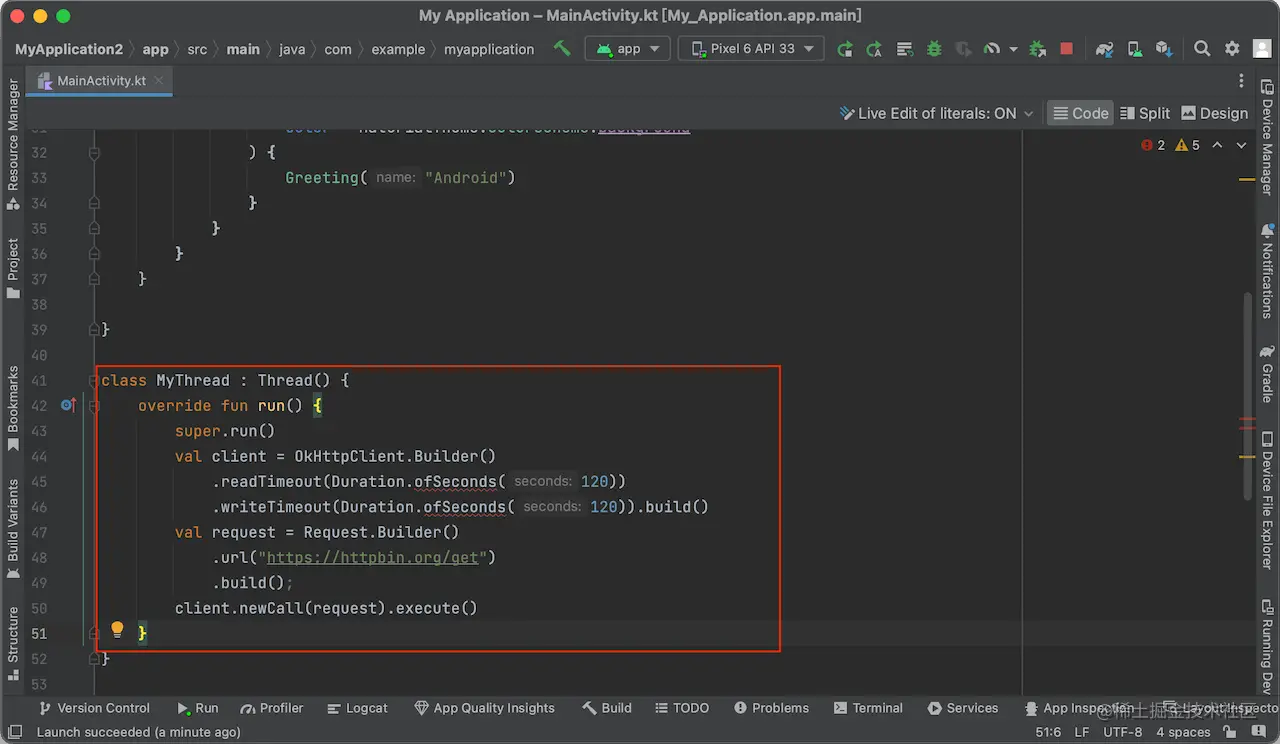
Task: Open the Device File Explorer side panel
Action: [x=1267, y=500]
